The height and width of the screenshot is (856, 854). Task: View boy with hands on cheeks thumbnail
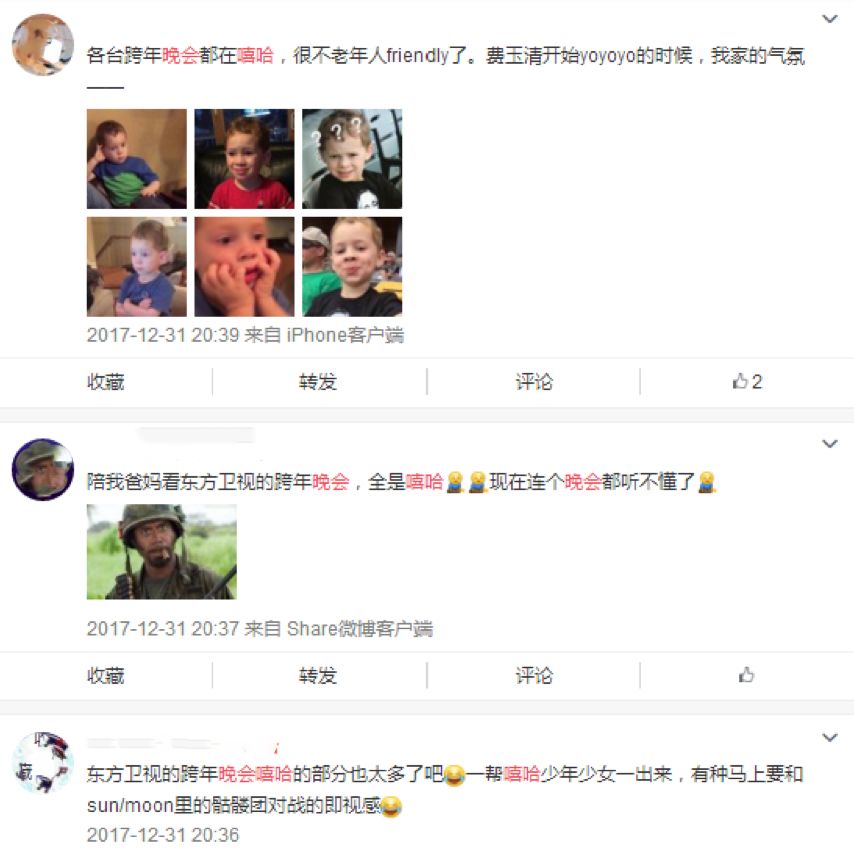click(x=245, y=267)
